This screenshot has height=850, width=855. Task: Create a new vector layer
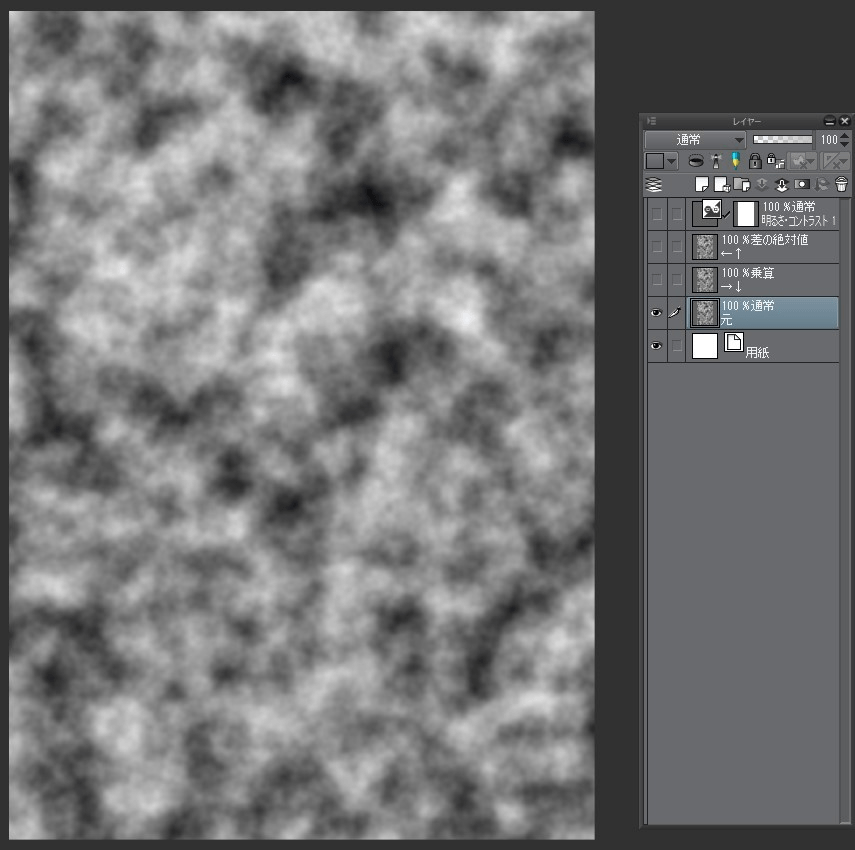click(722, 185)
